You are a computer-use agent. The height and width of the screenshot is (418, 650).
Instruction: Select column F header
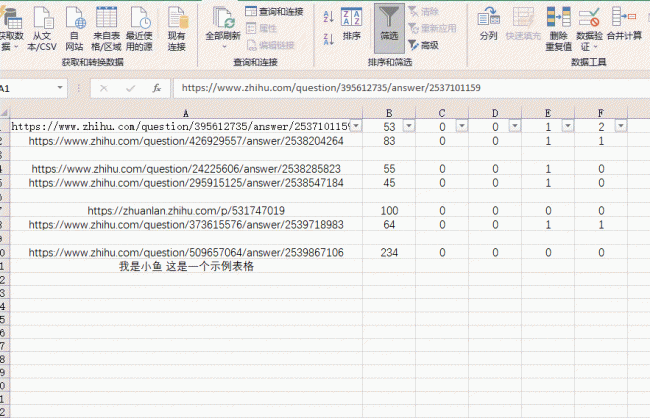[601, 113]
